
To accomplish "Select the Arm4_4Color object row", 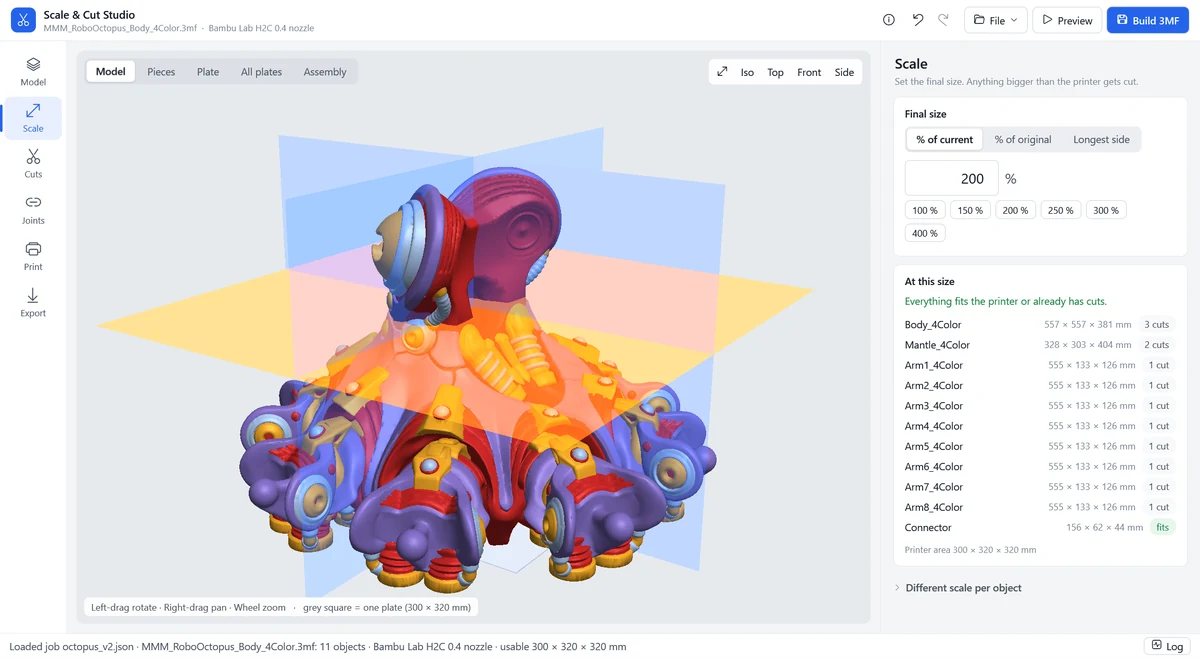I will [1040, 426].
